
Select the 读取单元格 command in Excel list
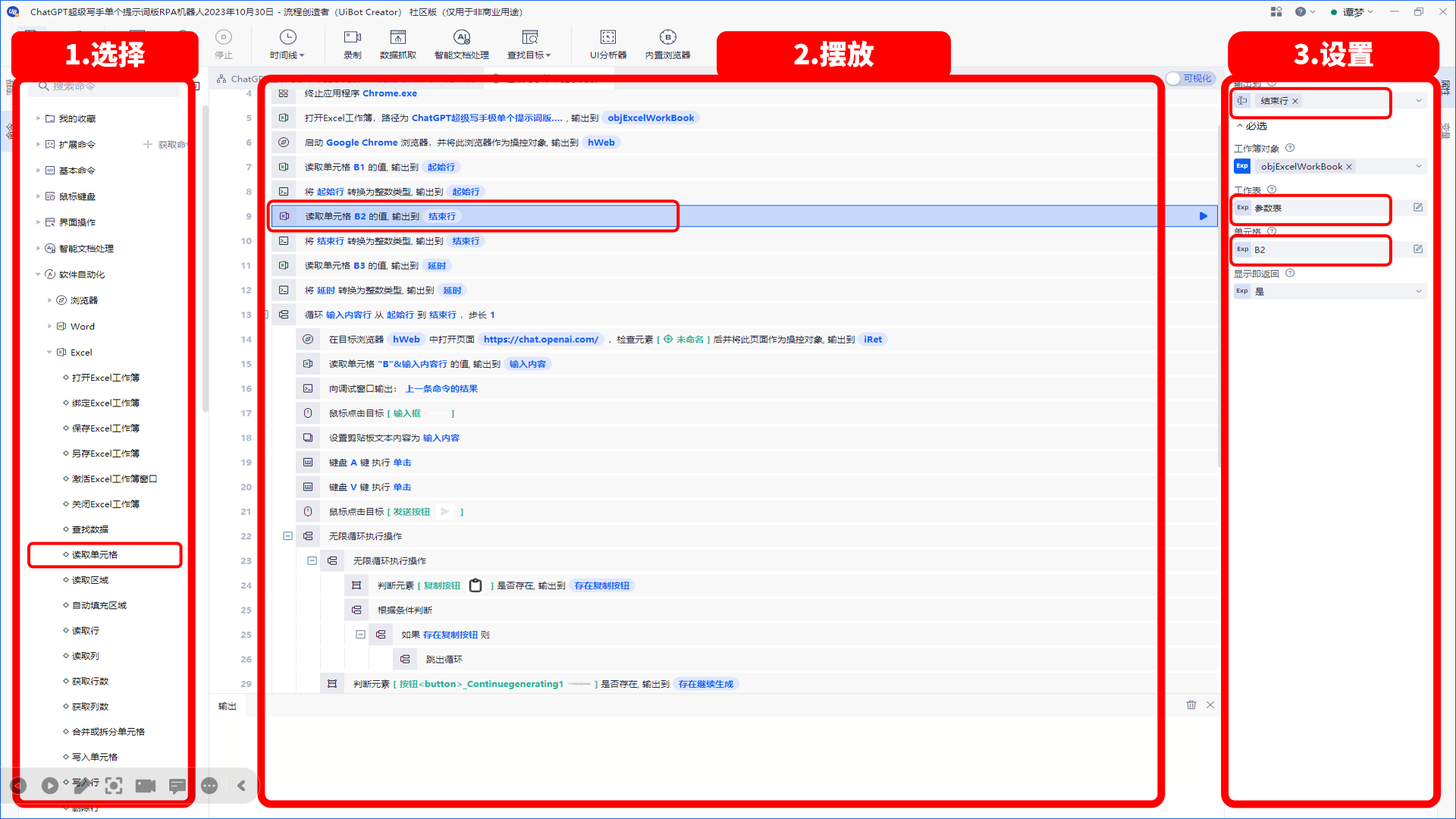pyautogui.click(x=95, y=555)
